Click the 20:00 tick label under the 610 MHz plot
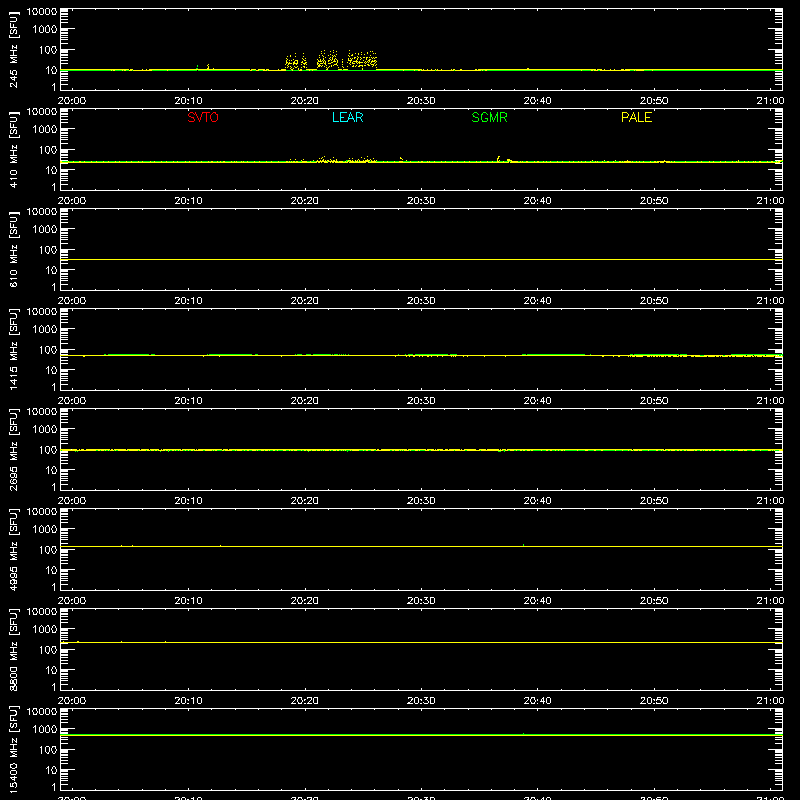This screenshot has height=800, width=800. click(x=72, y=301)
